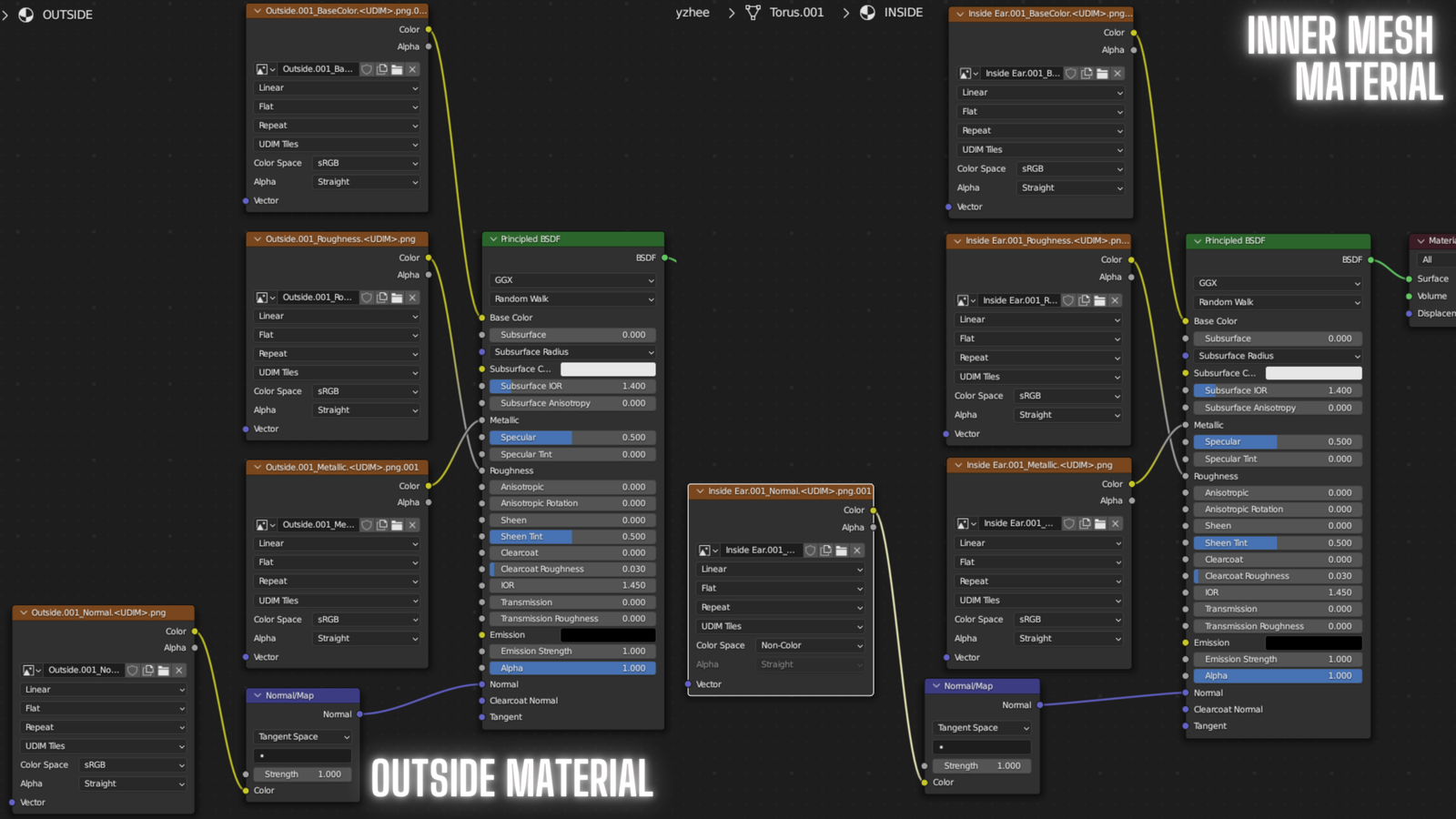The height and width of the screenshot is (819, 1456).
Task: Toggle fake user shield on Inside Ear.001_BaseColor node
Action: (x=1071, y=74)
